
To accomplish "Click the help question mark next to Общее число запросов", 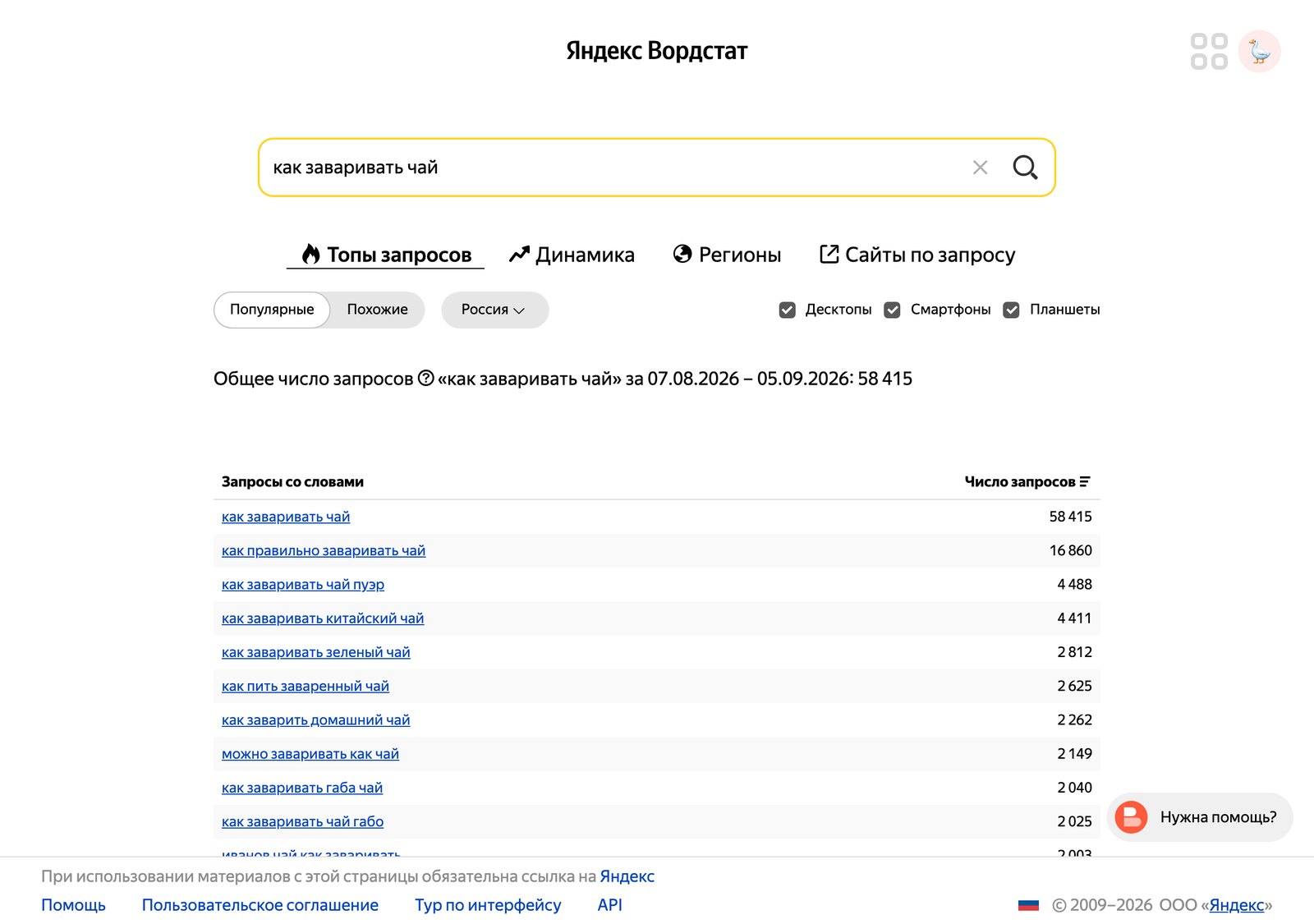I will (x=425, y=378).
